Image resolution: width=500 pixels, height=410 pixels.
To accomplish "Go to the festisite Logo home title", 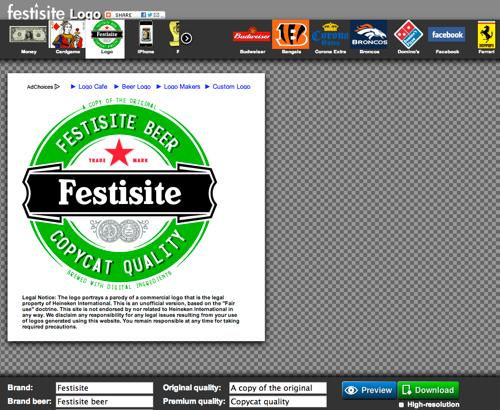I will 53,13.
